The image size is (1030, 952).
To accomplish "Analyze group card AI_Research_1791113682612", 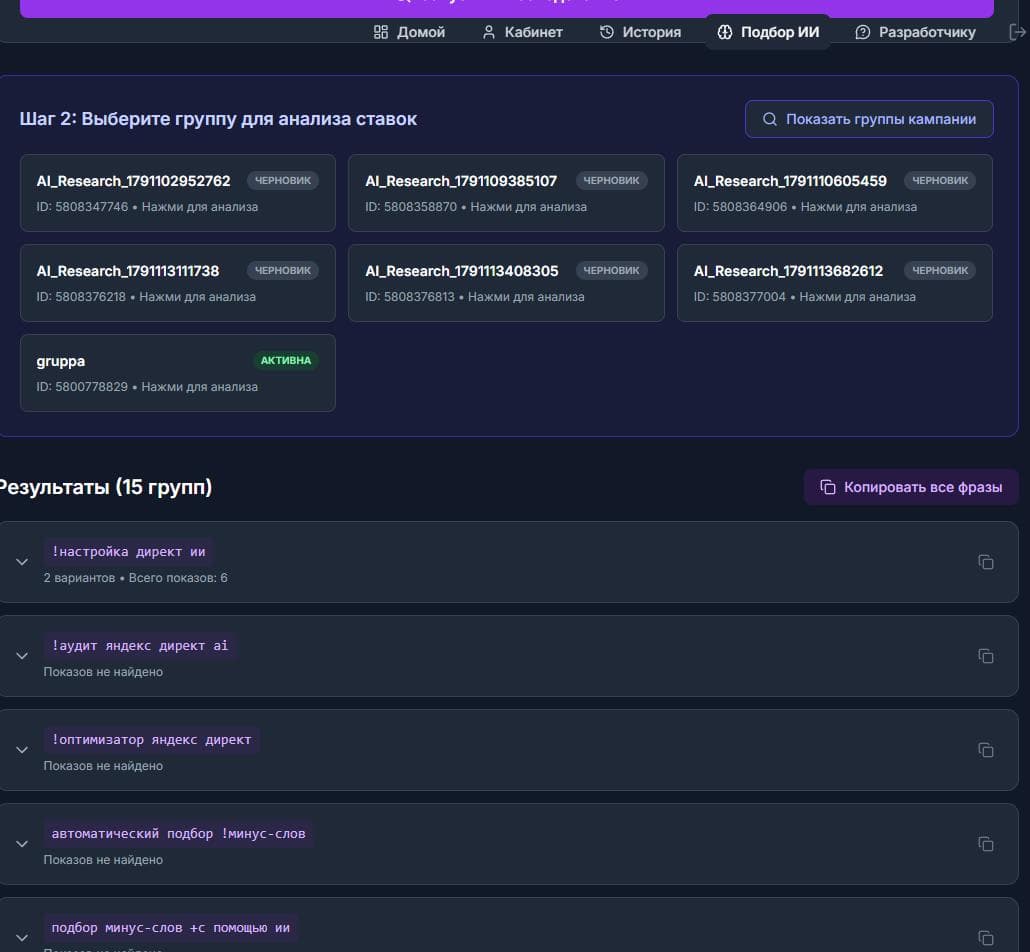I will pyautogui.click(x=834, y=283).
